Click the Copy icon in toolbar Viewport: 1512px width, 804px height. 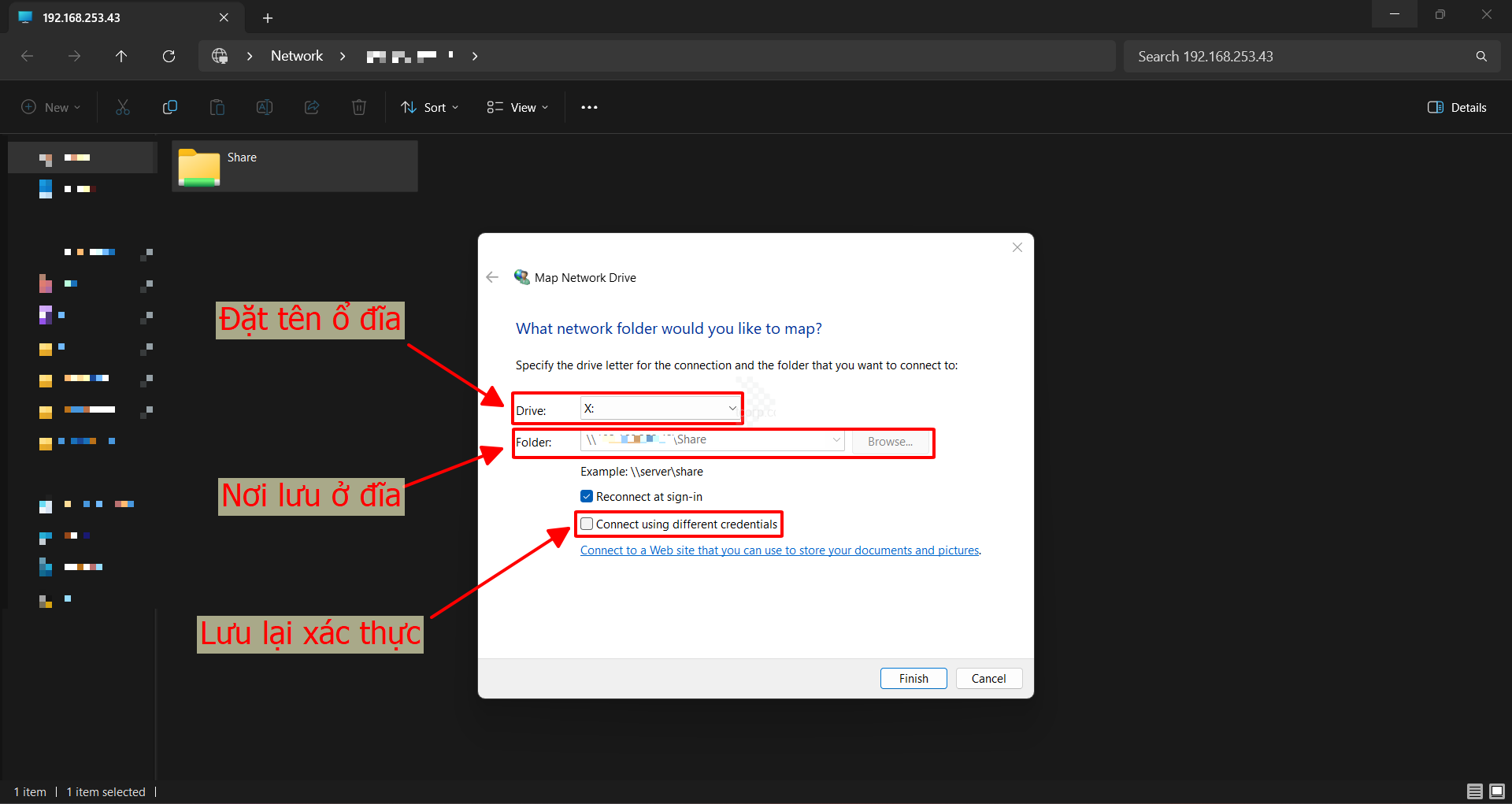[x=170, y=107]
